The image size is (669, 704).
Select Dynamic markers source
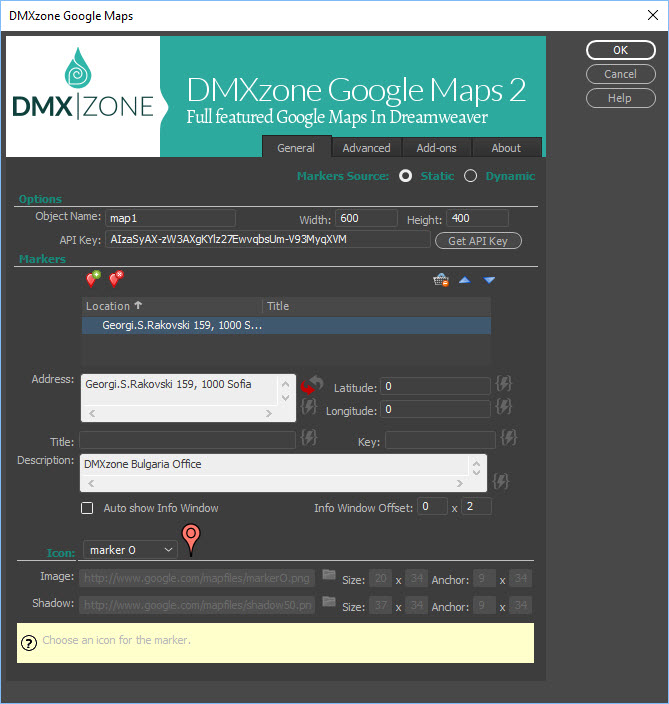click(x=471, y=176)
